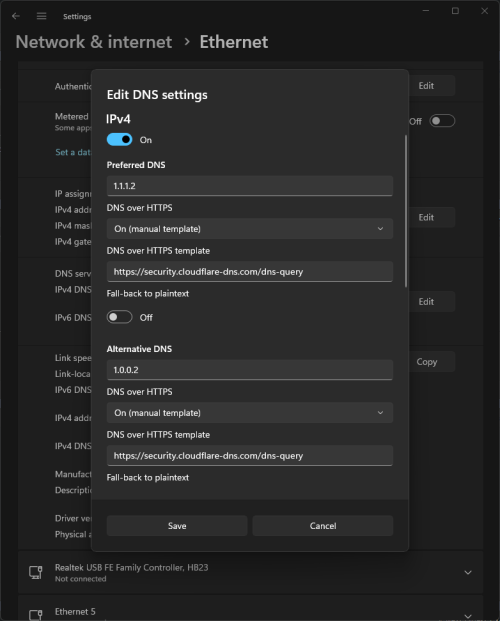Minimize the Settings window
The width and height of the screenshot is (500, 621).
[426, 11]
